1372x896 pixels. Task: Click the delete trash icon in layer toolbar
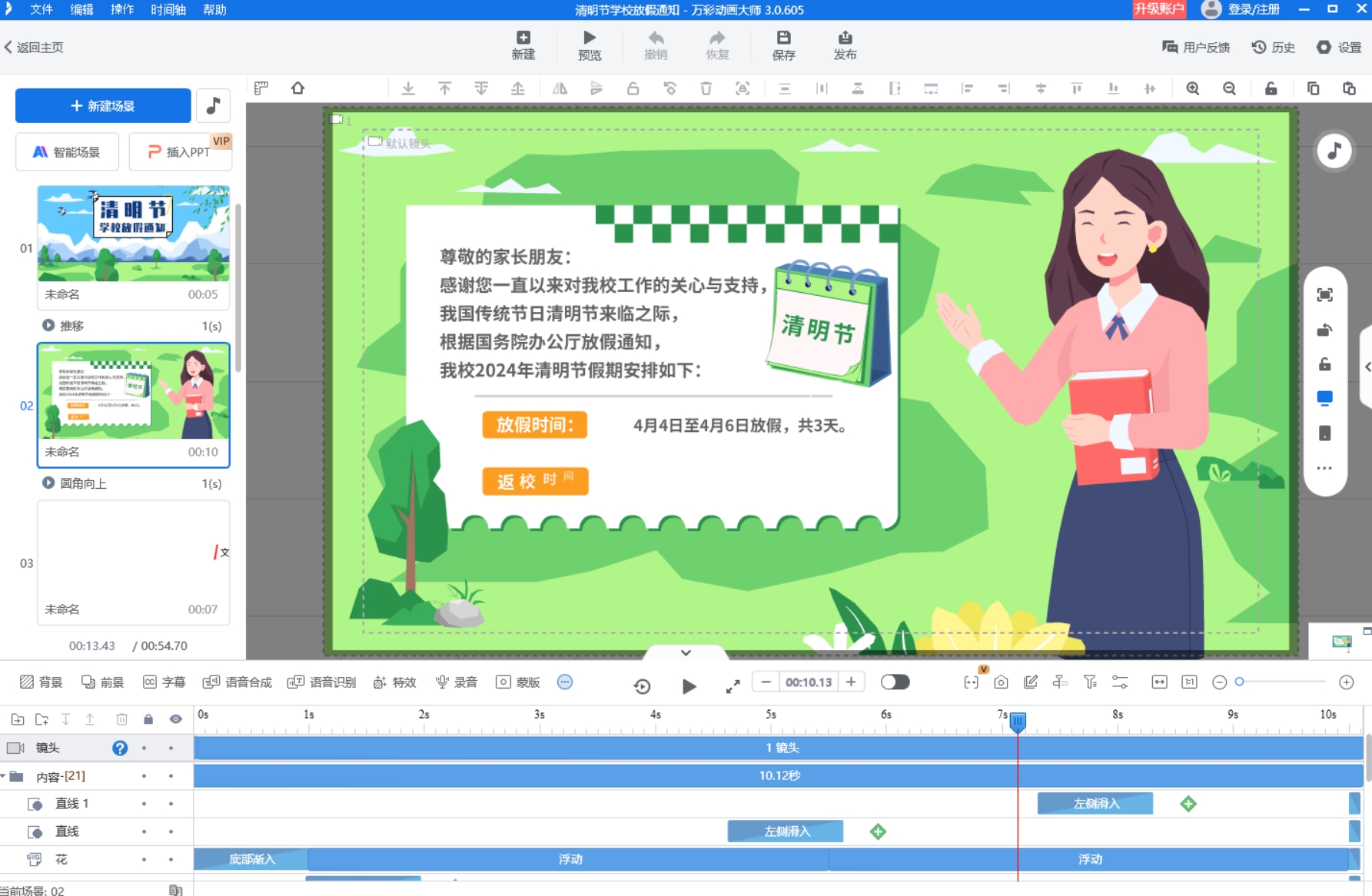click(121, 719)
